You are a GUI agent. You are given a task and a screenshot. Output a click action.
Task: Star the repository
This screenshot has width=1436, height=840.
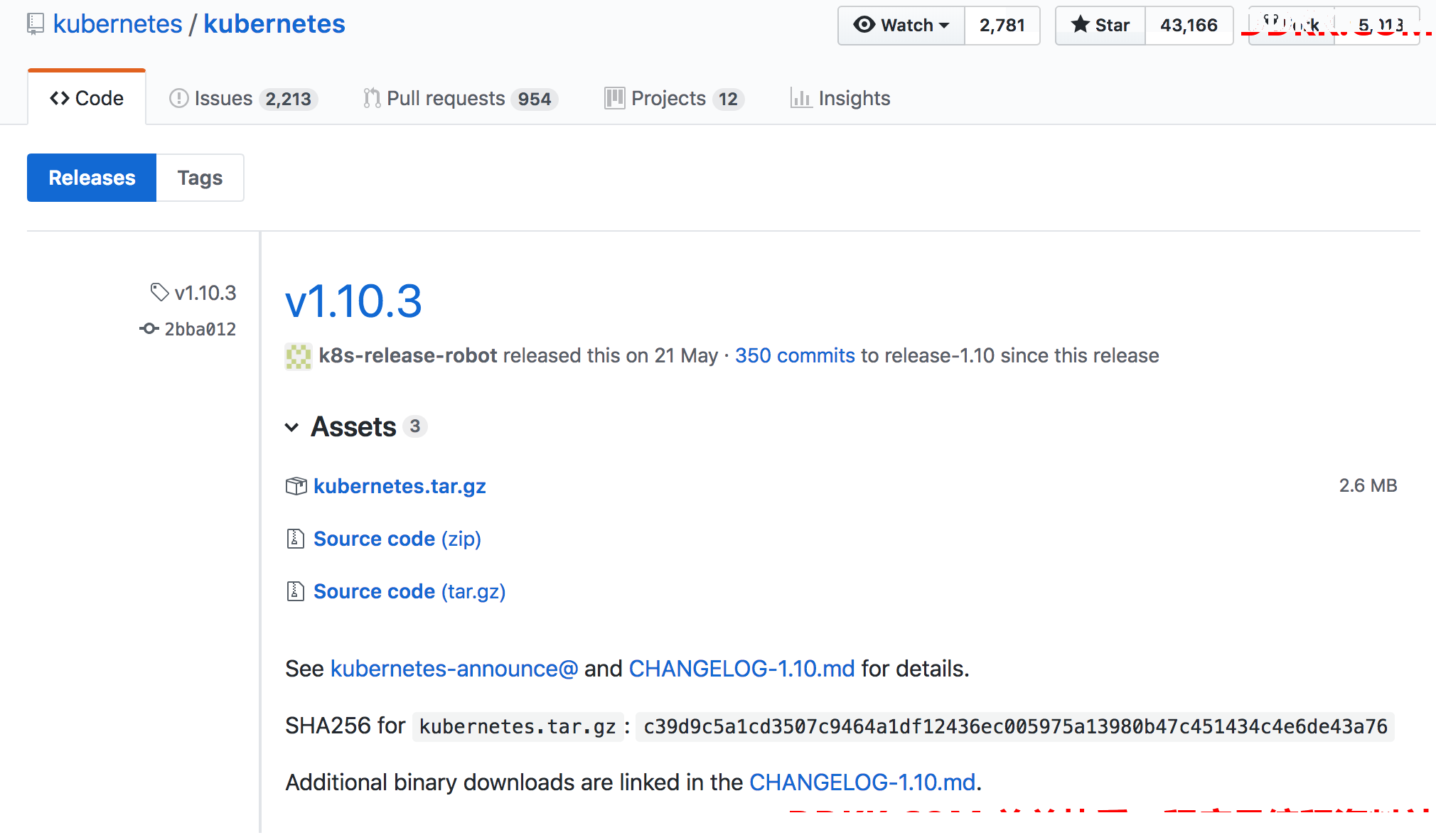(x=1100, y=26)
